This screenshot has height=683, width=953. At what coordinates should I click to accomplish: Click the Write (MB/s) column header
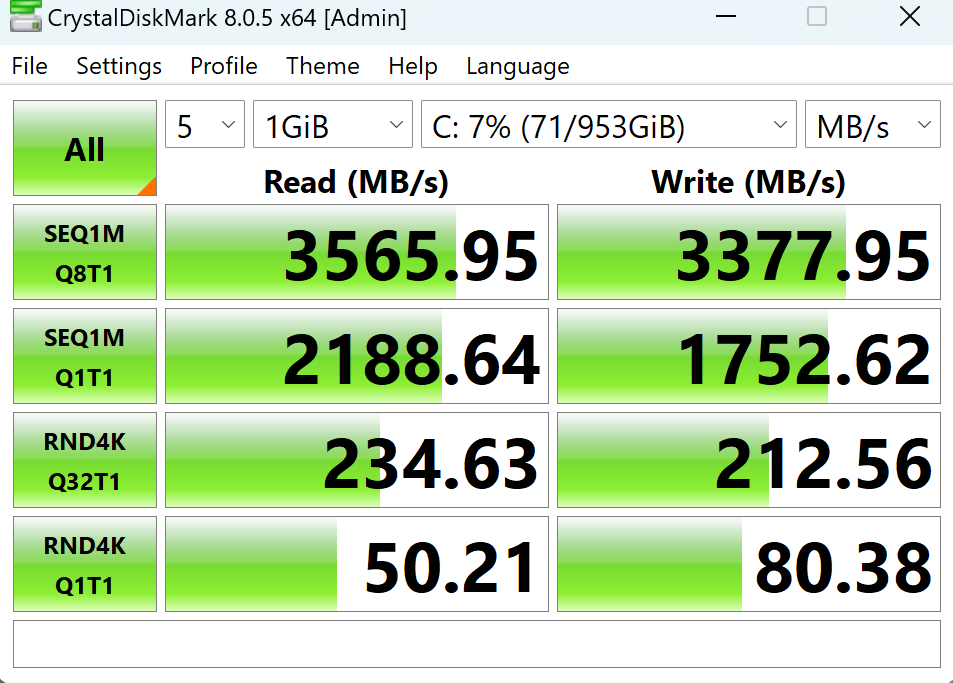(748, 182)
